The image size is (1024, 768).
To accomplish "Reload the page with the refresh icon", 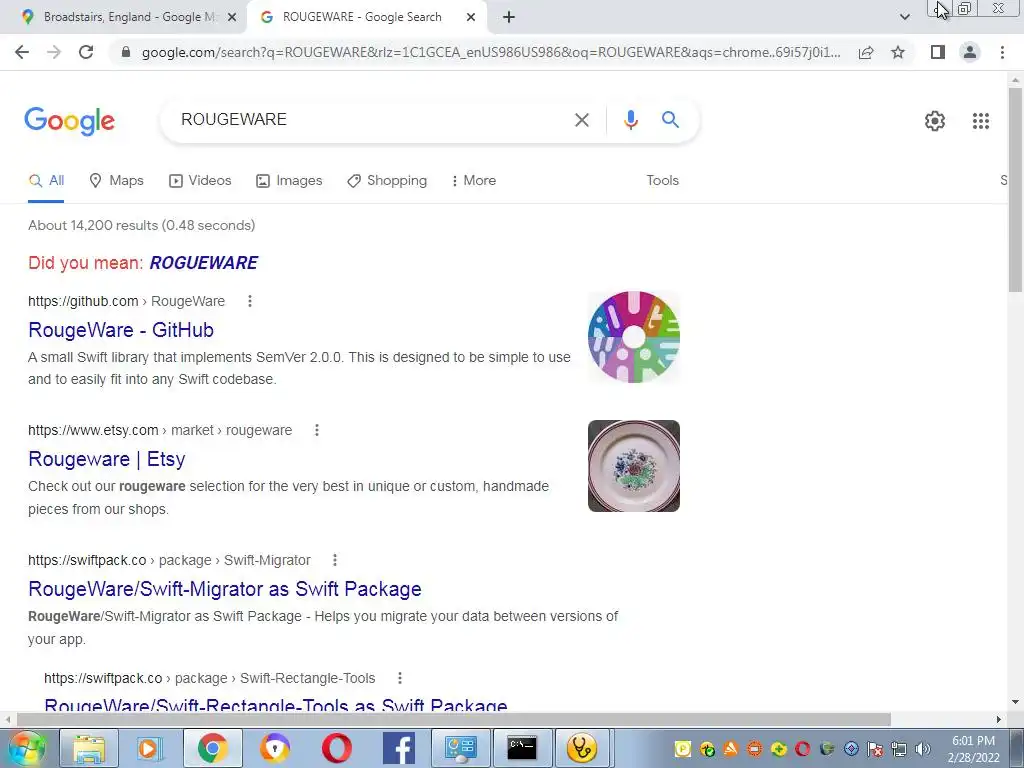I will 86,52.
